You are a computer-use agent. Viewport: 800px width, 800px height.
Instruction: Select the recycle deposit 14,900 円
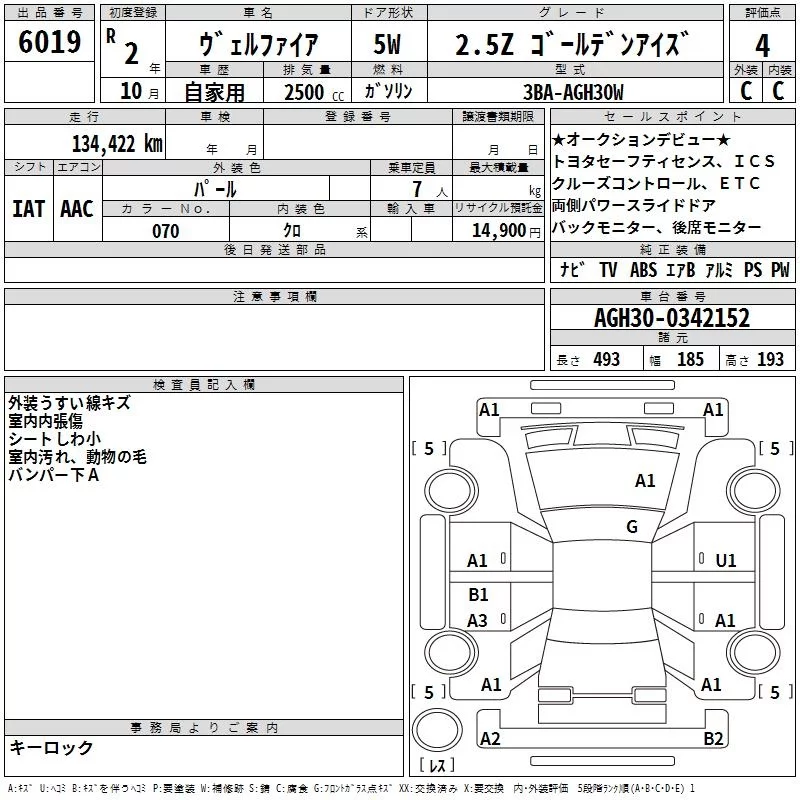pos(506,231)
